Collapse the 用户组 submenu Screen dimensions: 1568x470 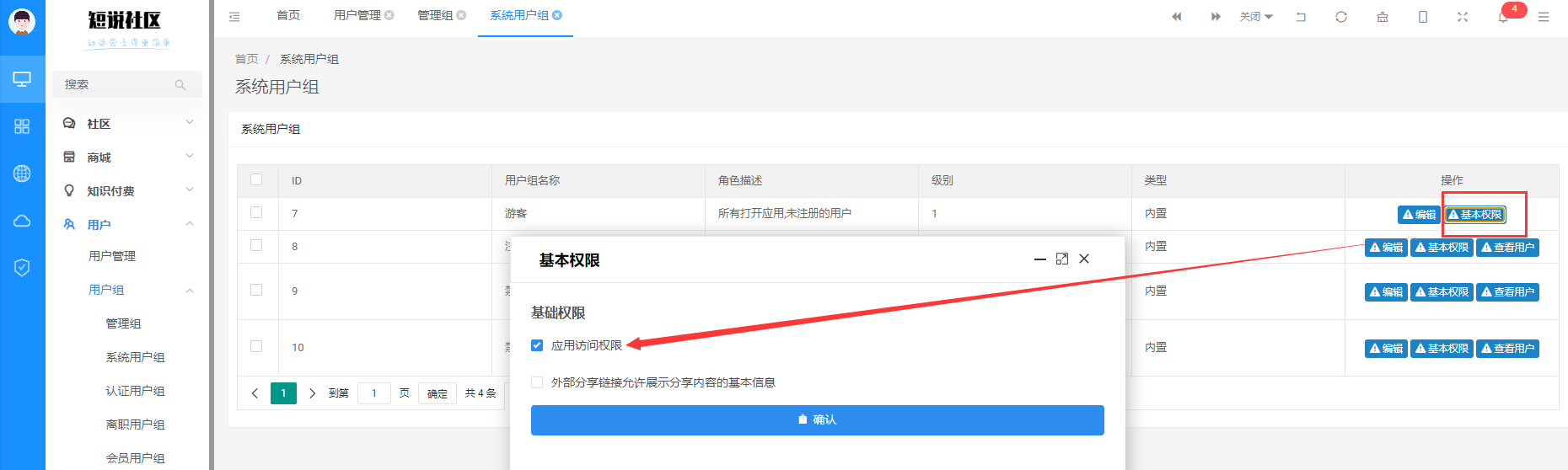click(127, 290)
